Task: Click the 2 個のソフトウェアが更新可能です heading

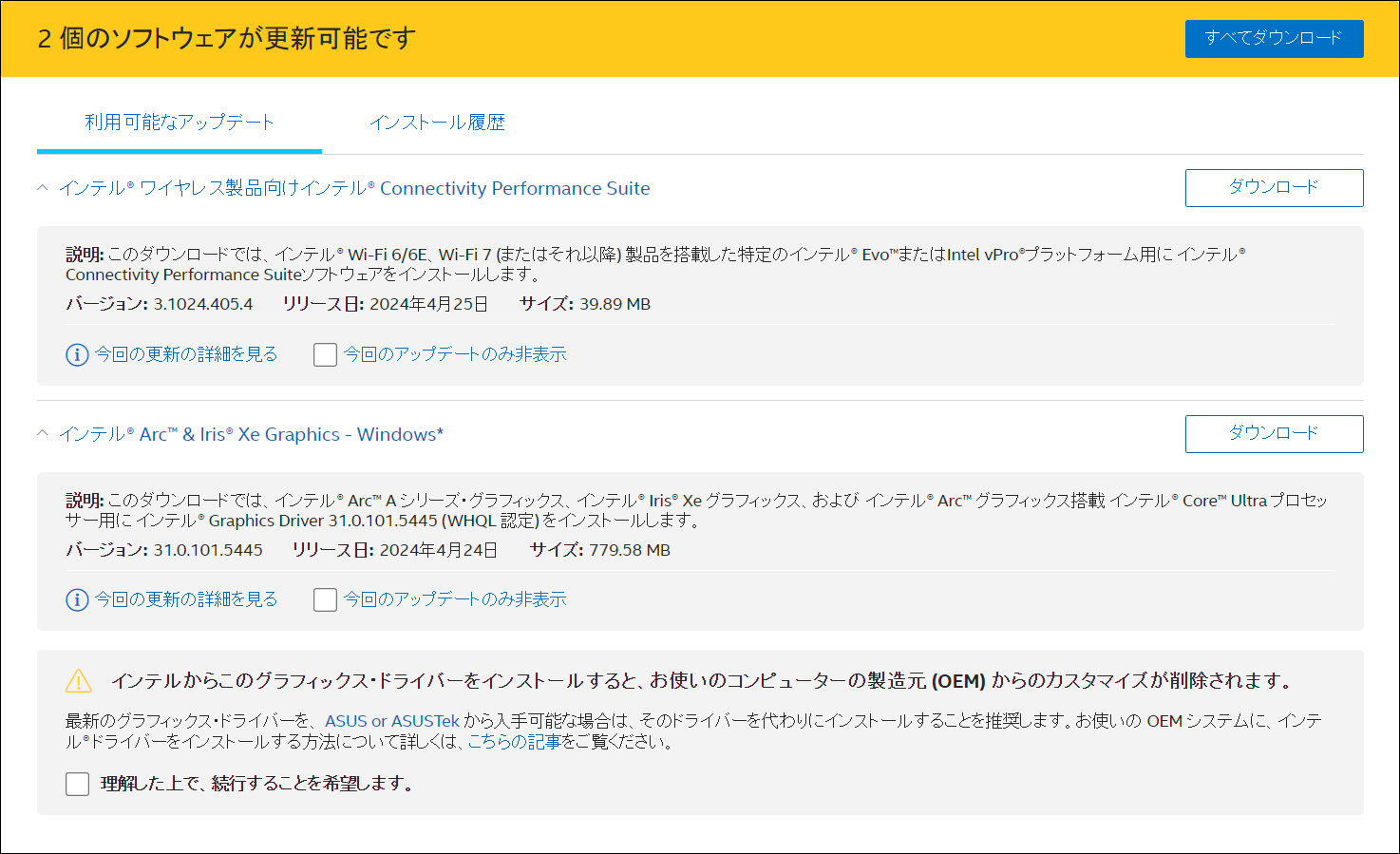Action: 227,39
